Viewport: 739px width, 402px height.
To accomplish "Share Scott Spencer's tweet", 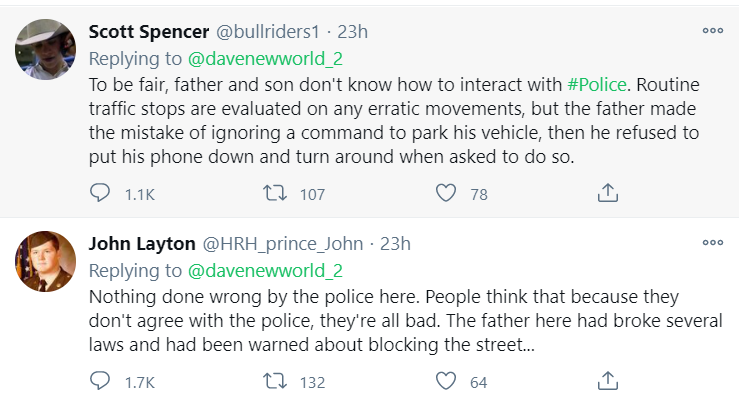I will (607, 193).
